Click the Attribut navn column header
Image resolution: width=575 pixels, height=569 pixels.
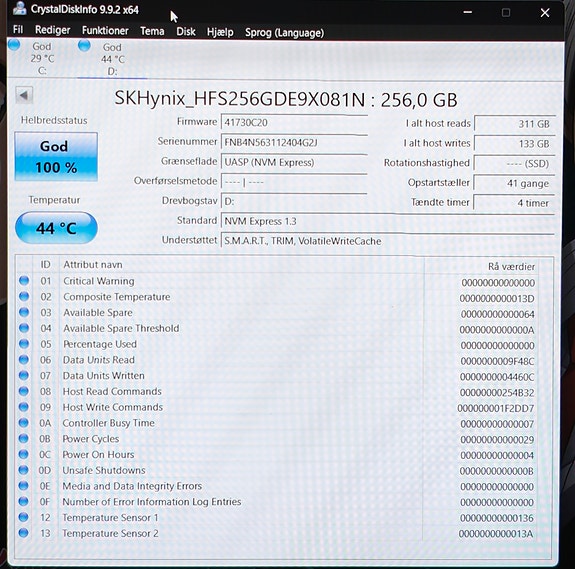pos(93,265)
